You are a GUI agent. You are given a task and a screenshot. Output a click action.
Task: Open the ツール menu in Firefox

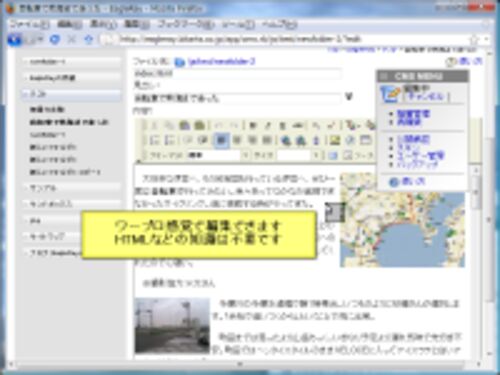[x=238, y=24]
